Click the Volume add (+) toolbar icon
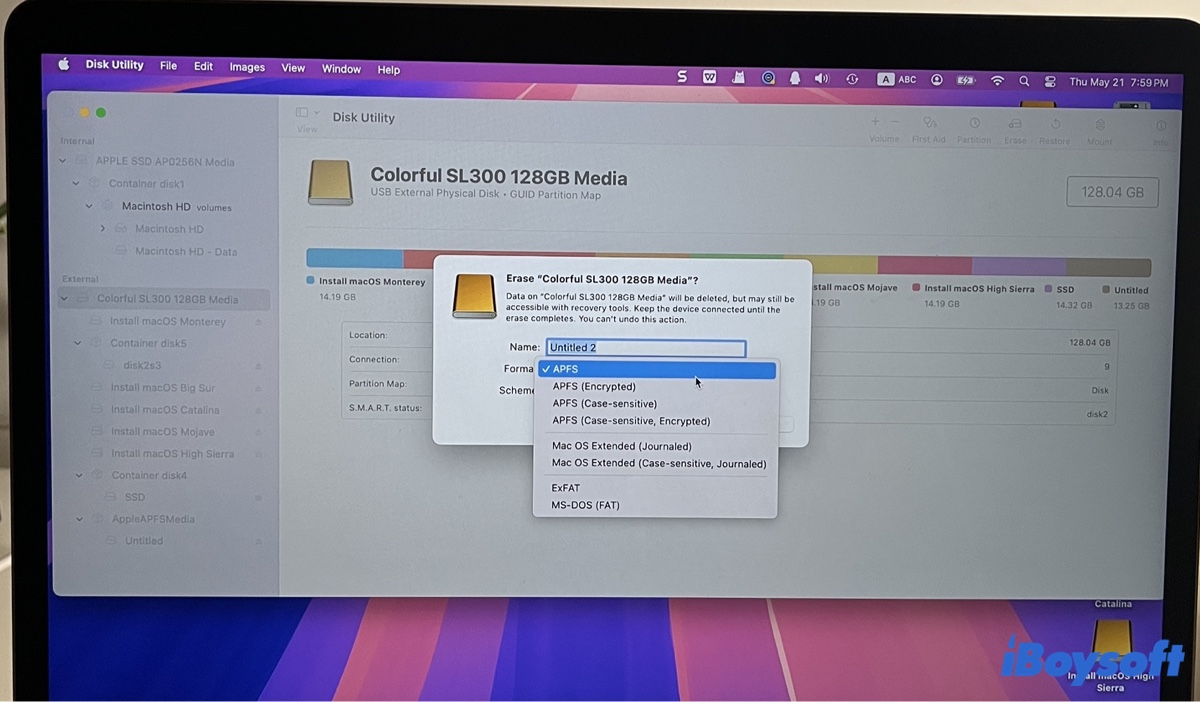1200x702 pixels. 876,122
